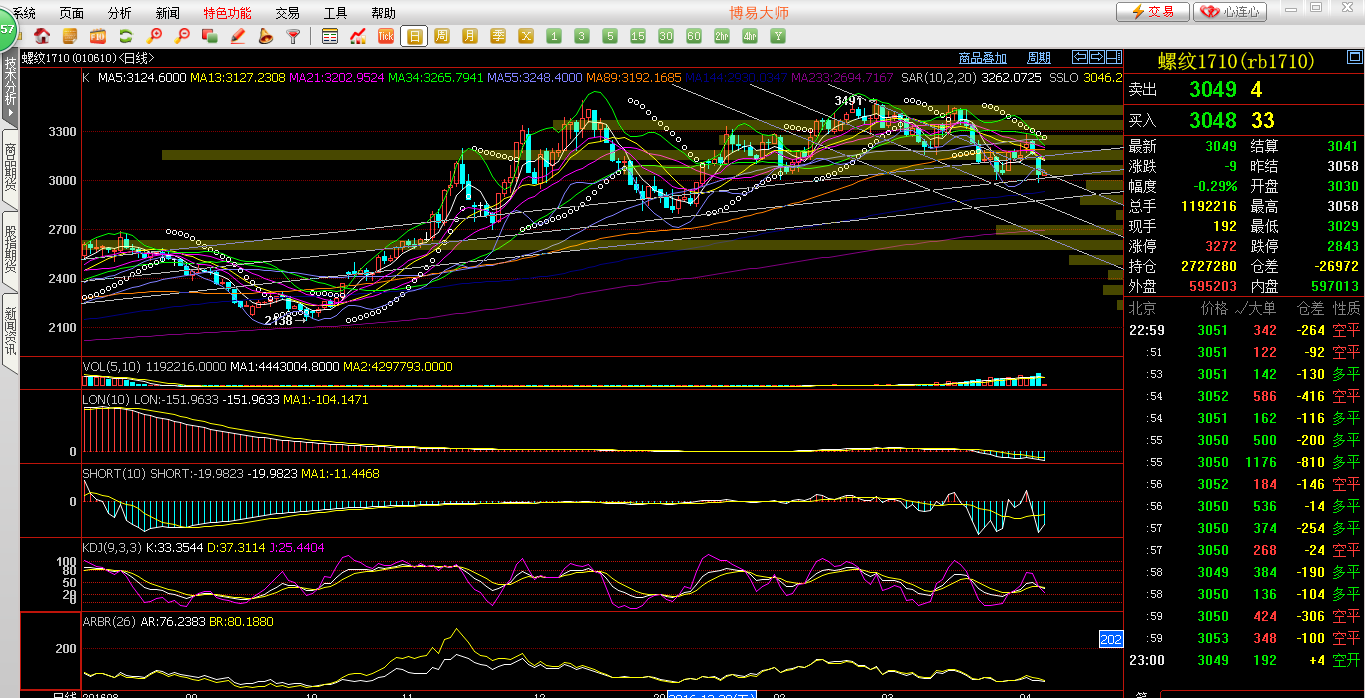The width and height of the screenshot is (1365, 698).
Task: Click the zoom out magnifier icon
Action: tap(183, 36)
